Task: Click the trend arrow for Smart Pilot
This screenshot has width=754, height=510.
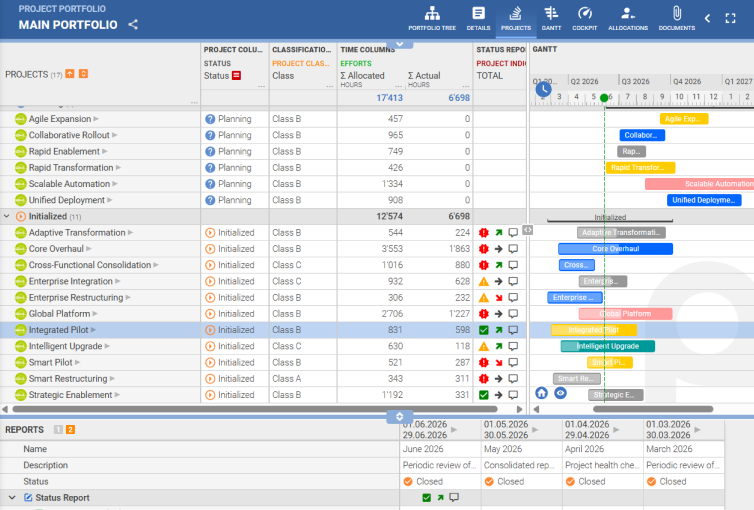Action: 499,362
